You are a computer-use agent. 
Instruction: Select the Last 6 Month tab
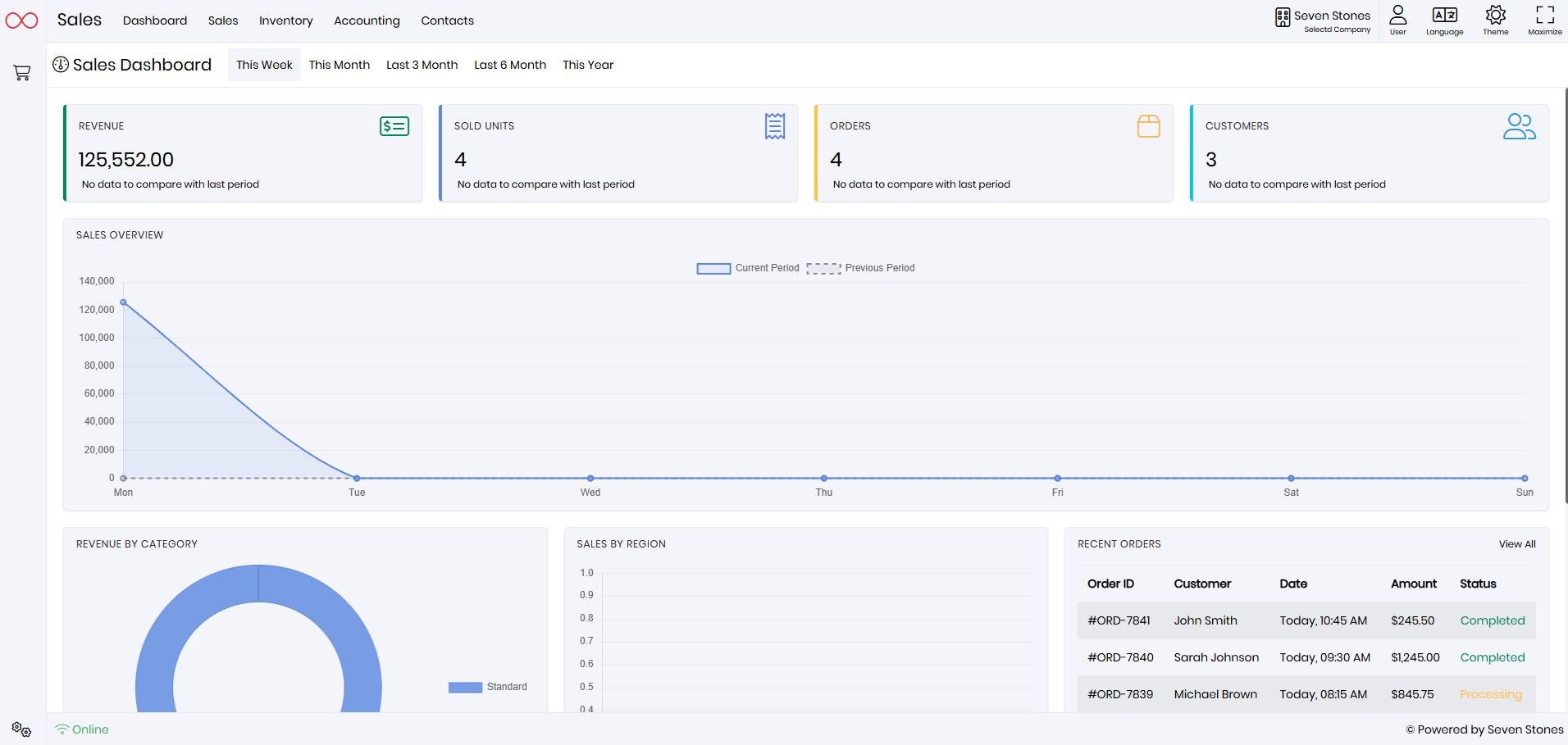509,65
